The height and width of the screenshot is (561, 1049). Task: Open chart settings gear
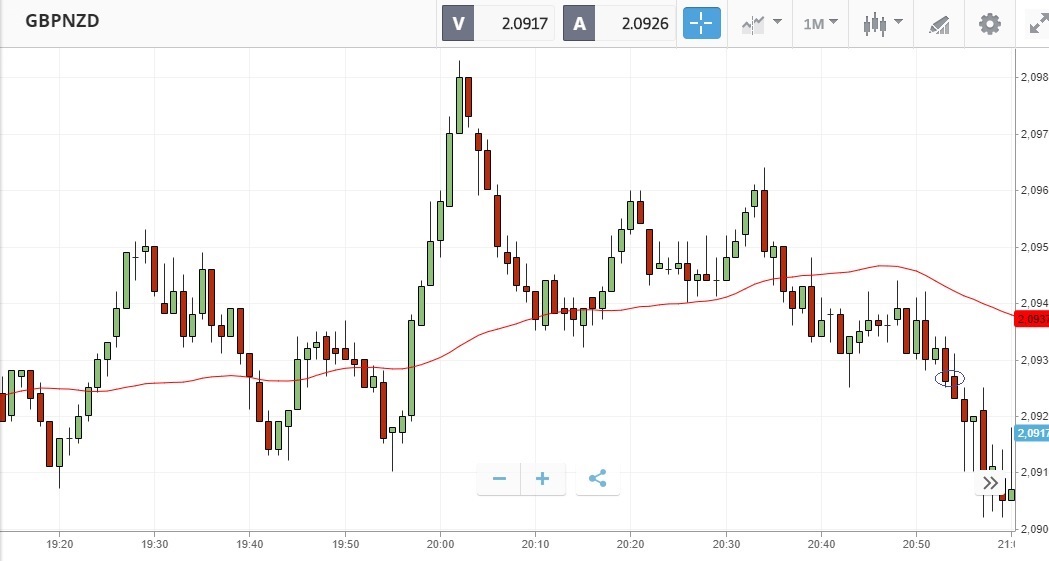(989, 23)
